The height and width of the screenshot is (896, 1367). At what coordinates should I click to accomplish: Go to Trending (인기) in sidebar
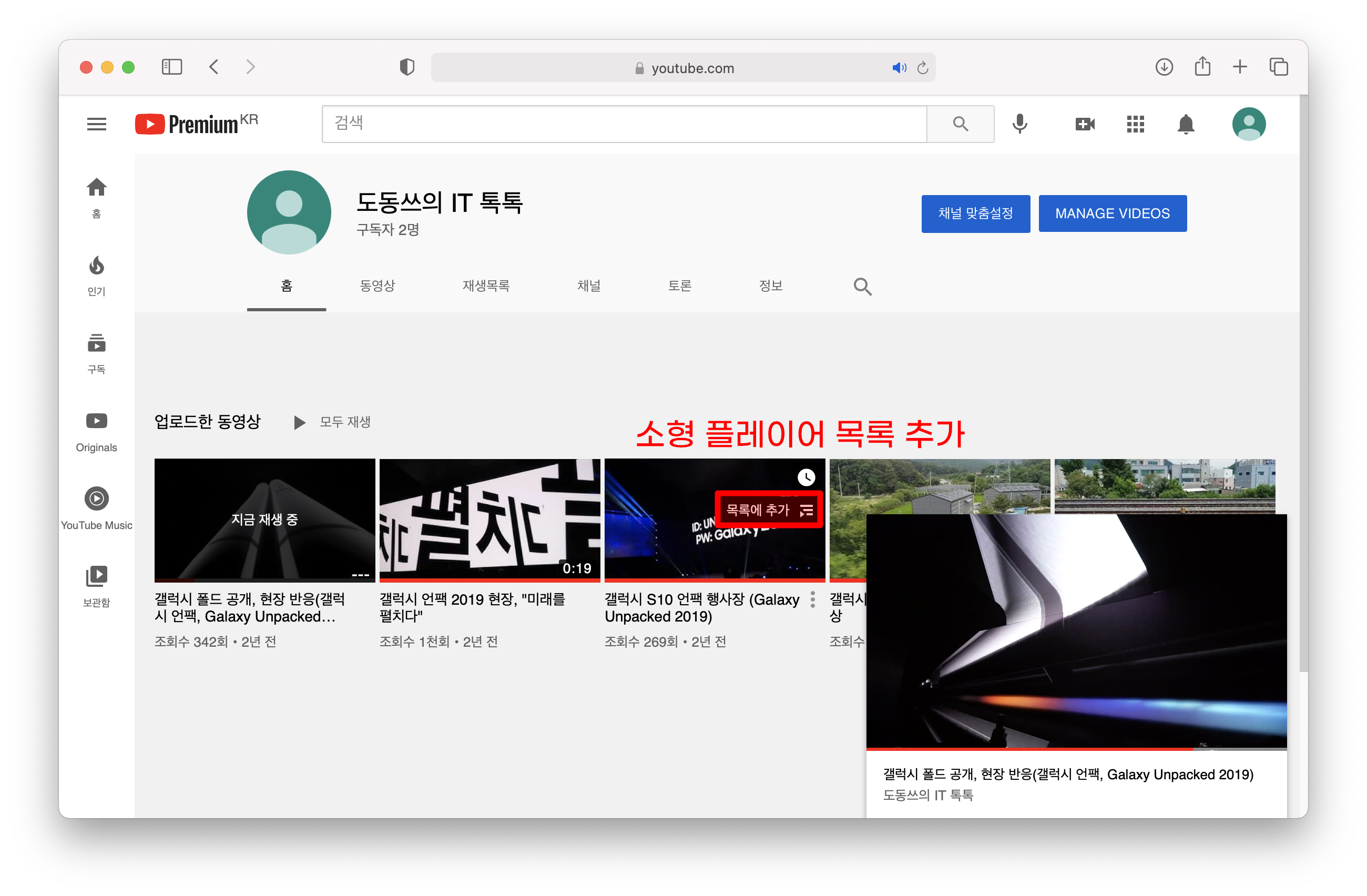click(x=97, y=276)
